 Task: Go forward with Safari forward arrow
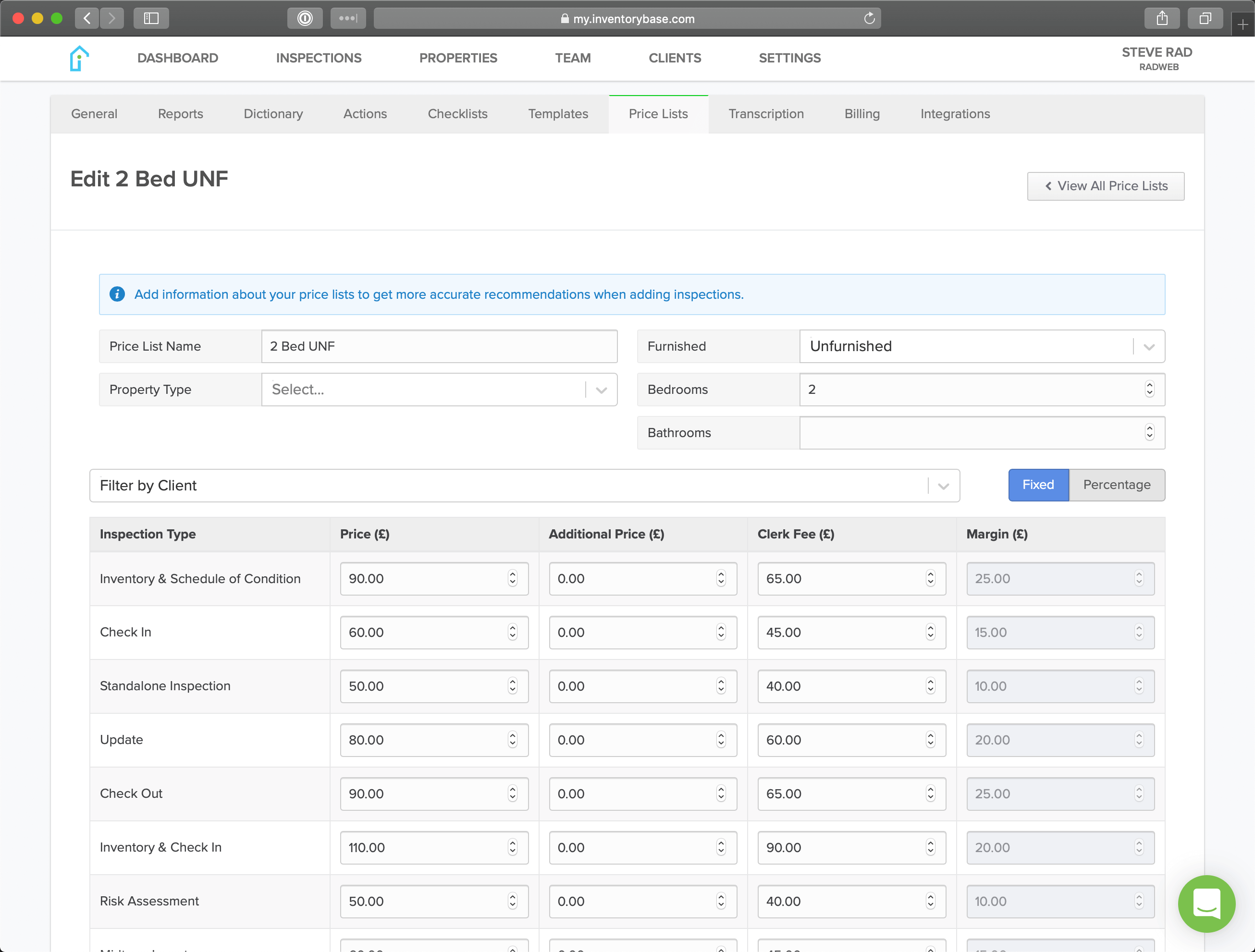point(112,18)
